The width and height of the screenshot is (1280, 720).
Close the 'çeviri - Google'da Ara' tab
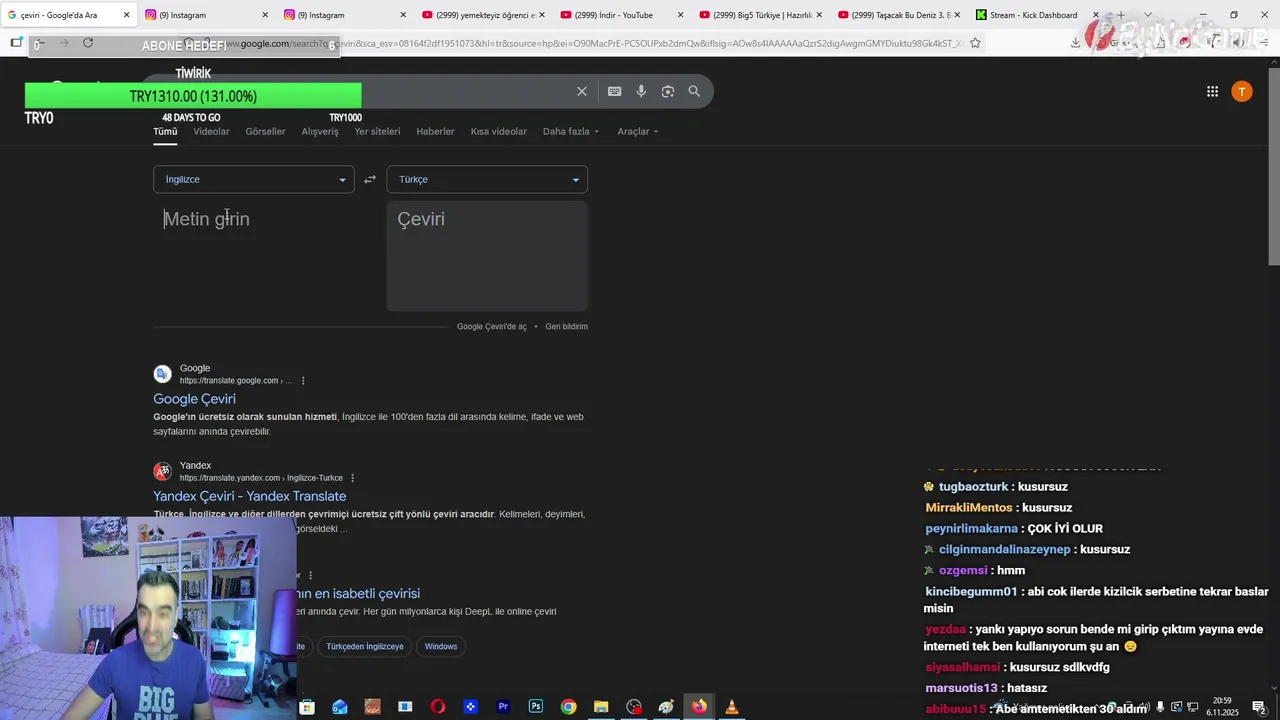click(x=127, y=15)
